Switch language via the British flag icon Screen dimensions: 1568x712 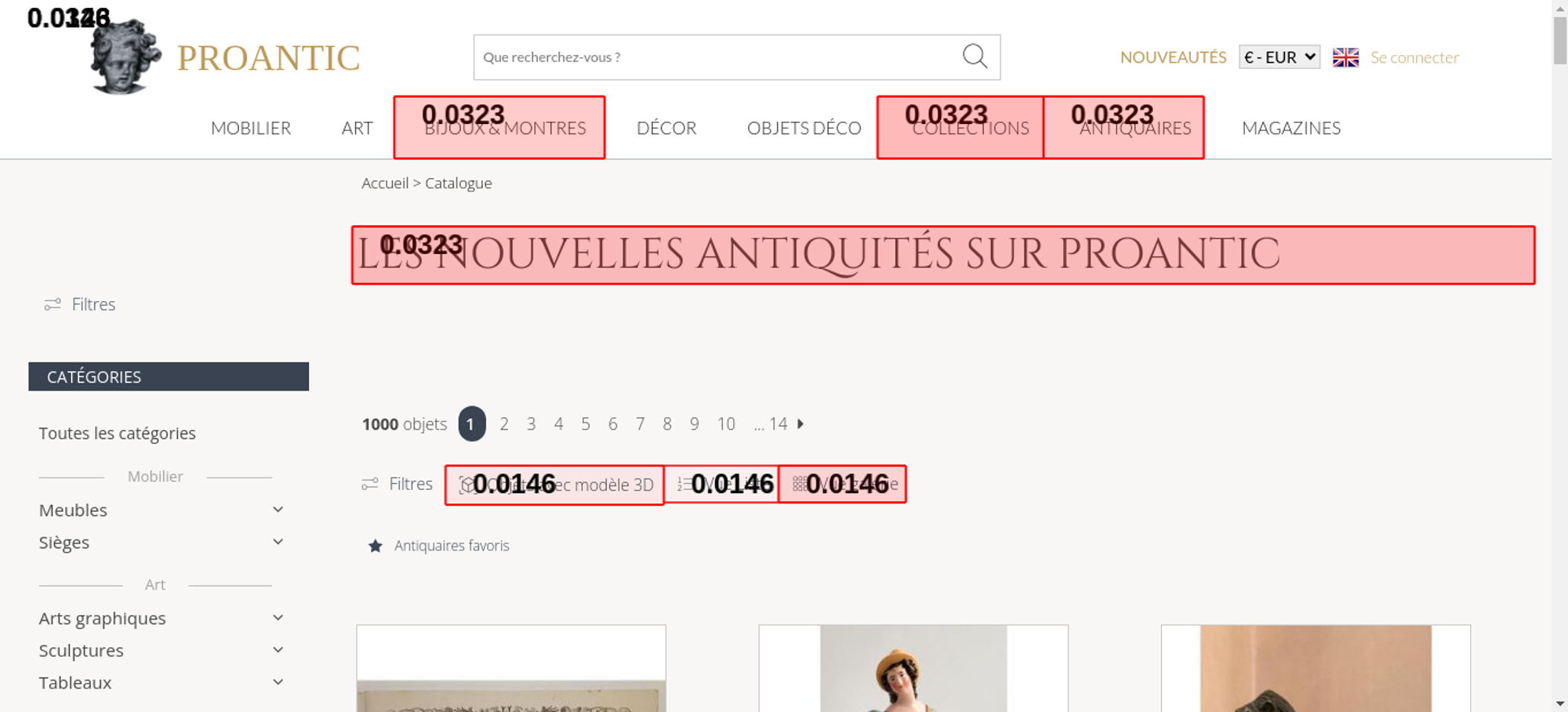(x=1345, y=57)
